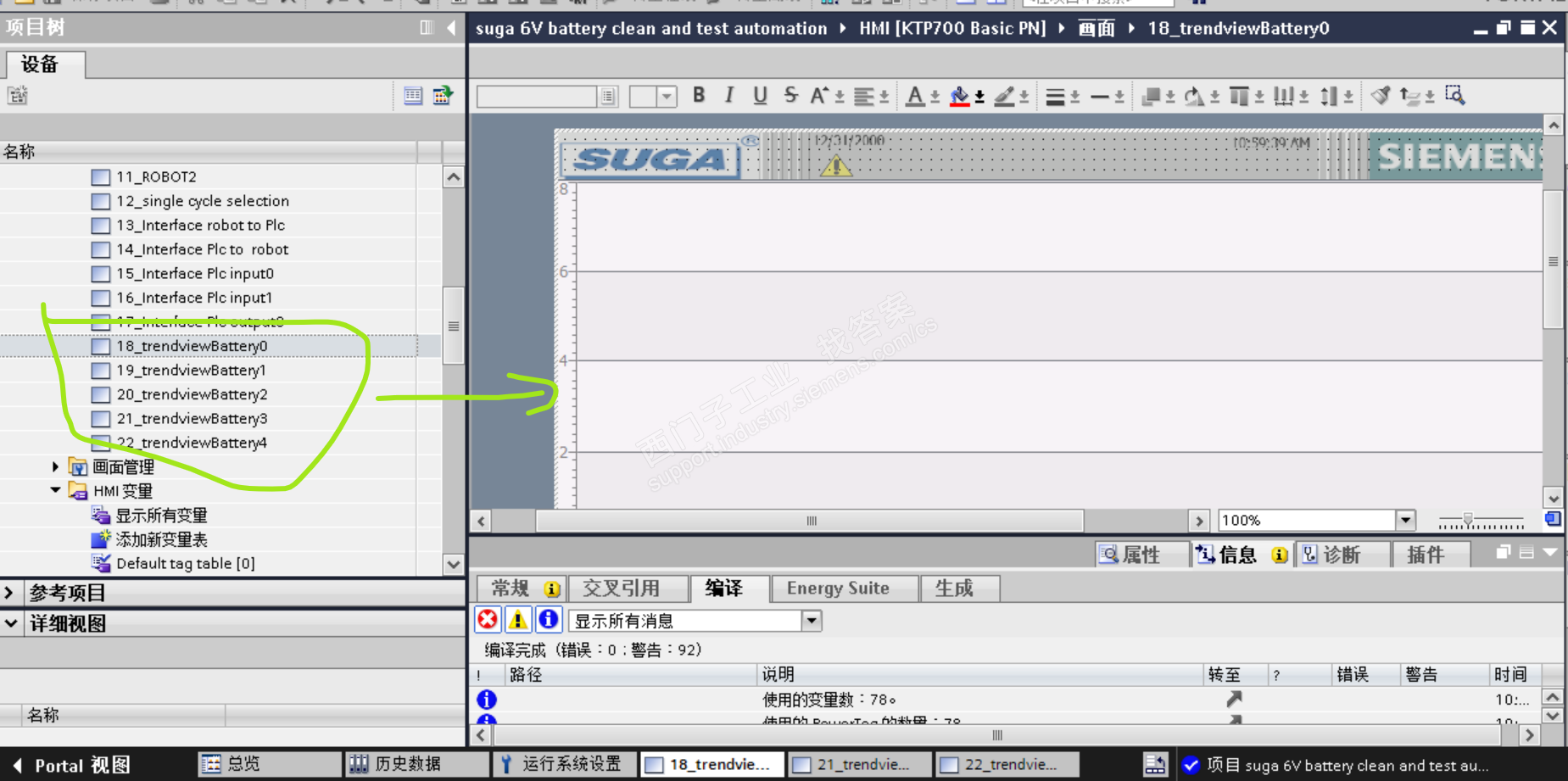Toggle italic text formatting

(729, 96)
